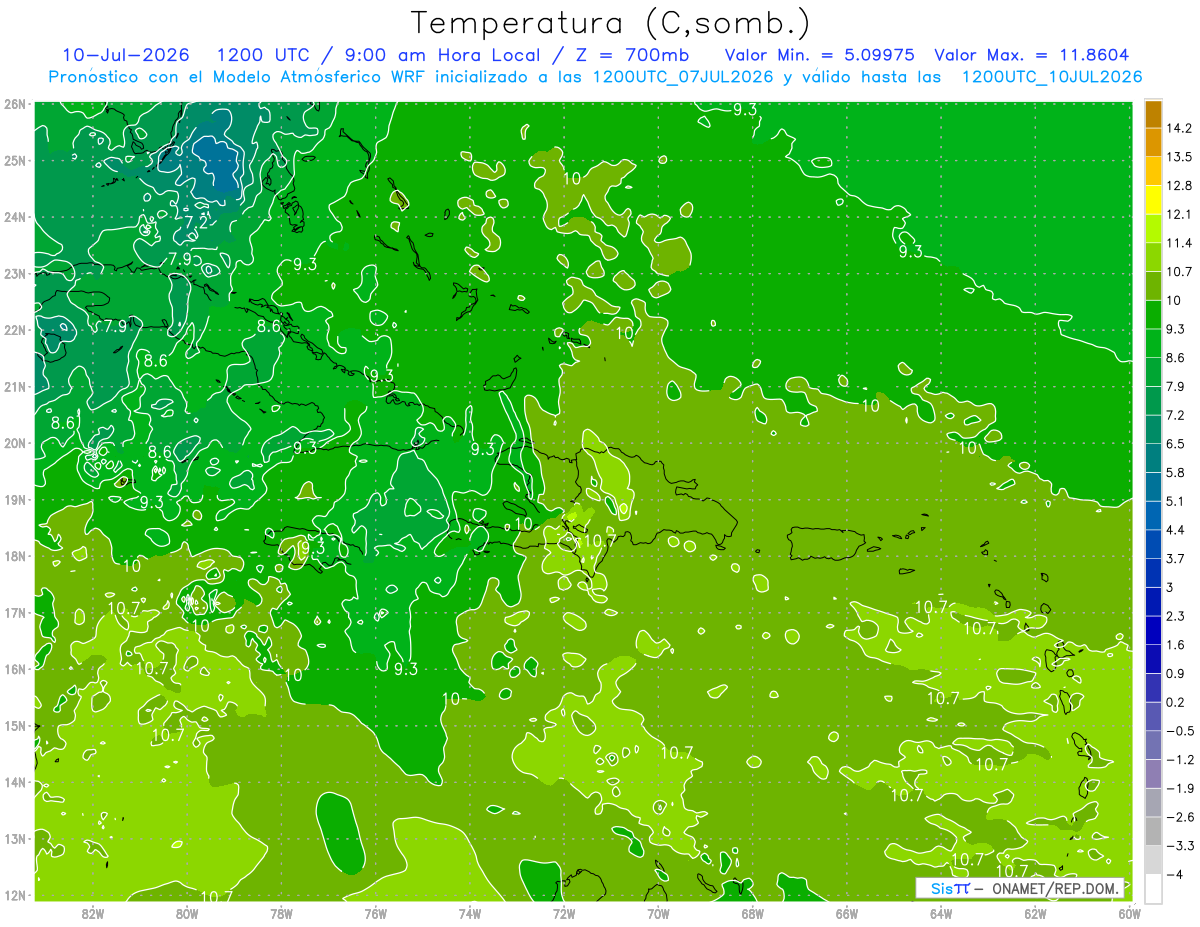
Task: Click legend value "-4"
Action: [1175, 874]
